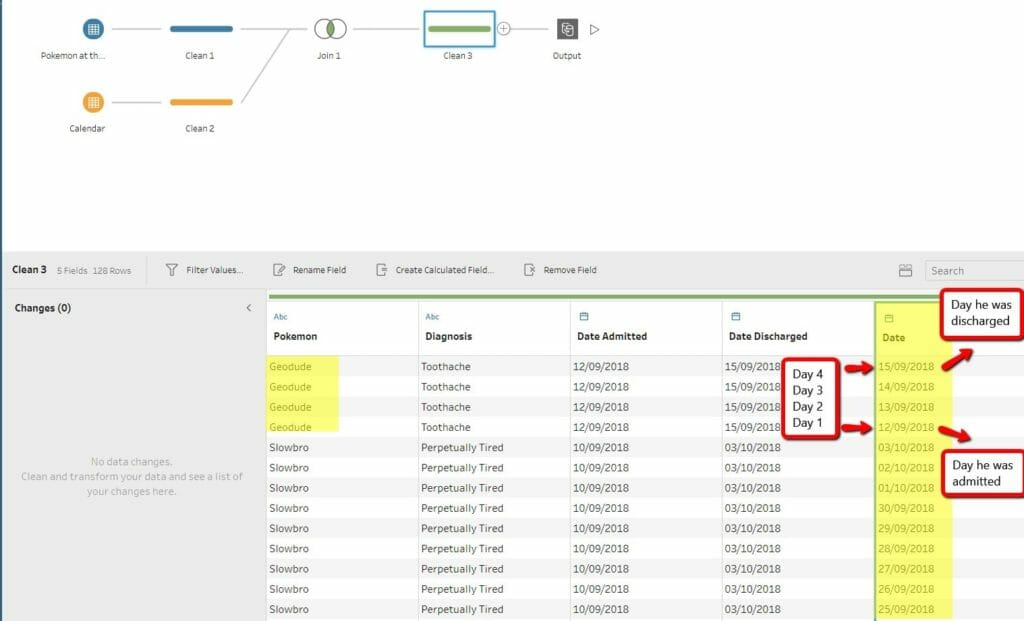The width and height of the screenshot is (1024, 621).
Task: Click the Output step label
Action: (567, 56)
